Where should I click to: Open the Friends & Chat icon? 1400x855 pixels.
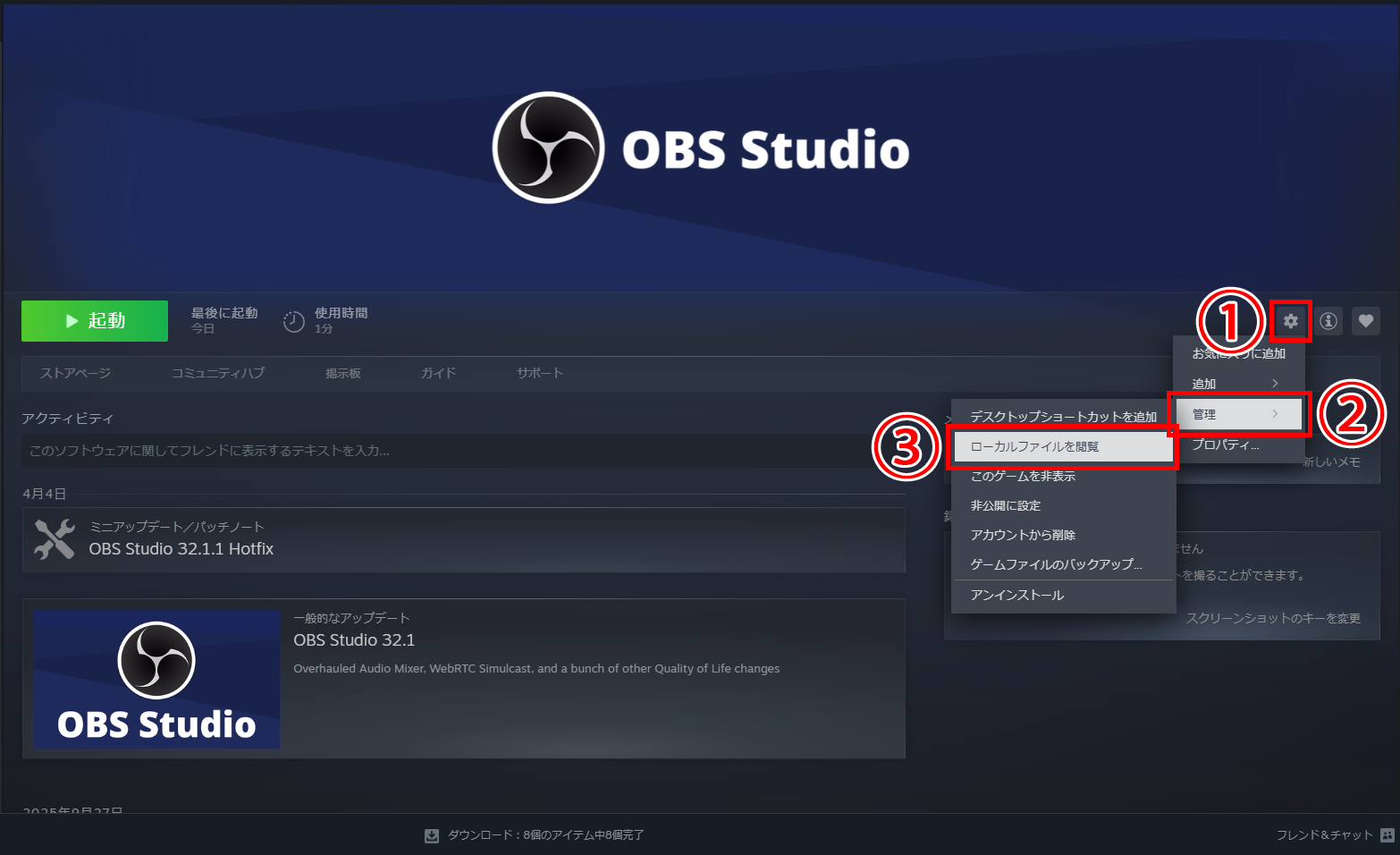pyautogui.click(x=1387, y=835)
